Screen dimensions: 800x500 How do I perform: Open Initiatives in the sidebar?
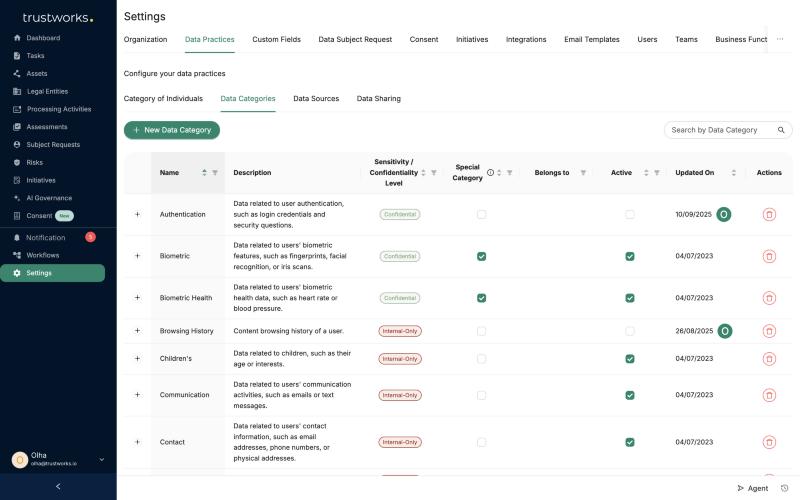[x=41, y=180]
